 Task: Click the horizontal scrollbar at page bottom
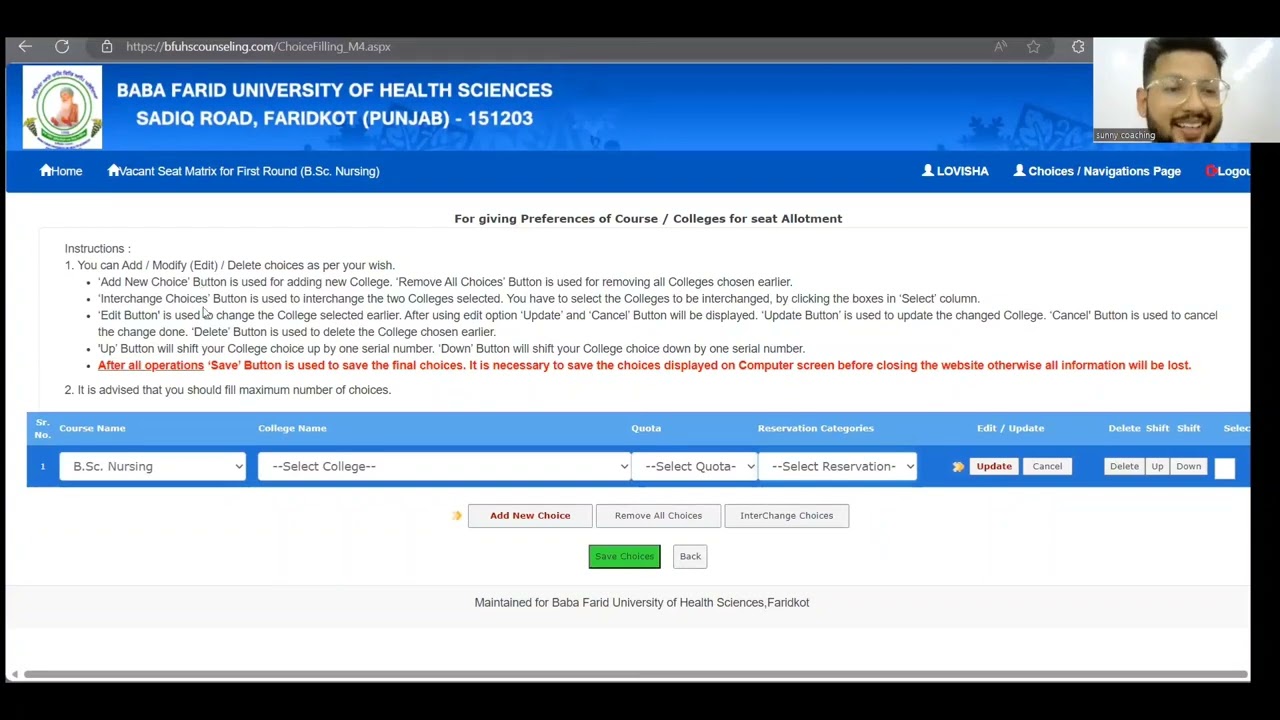pos(636,674)
